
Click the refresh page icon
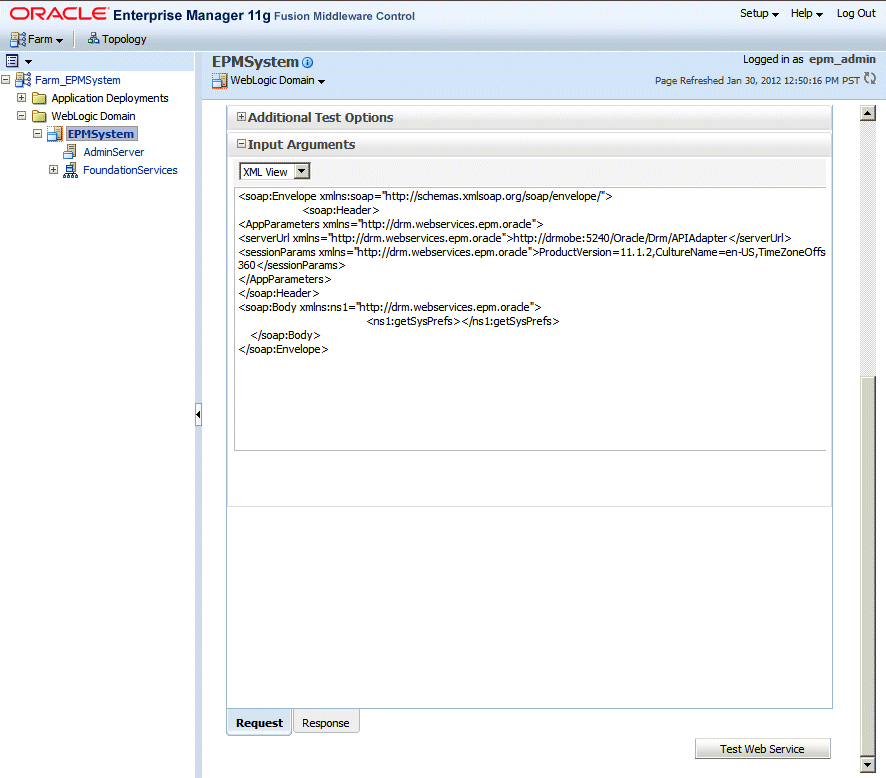point(870,79)
